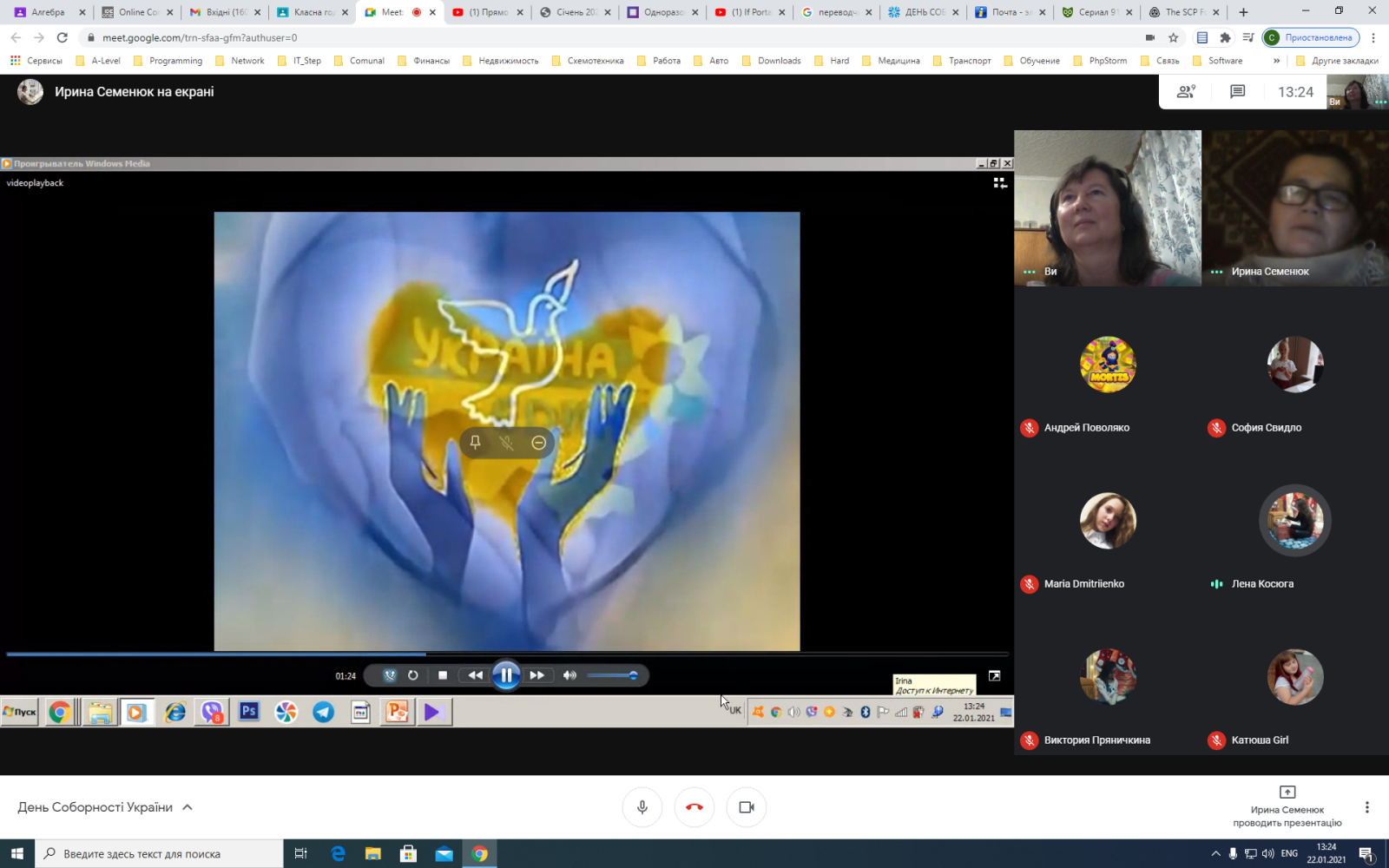Show hidden system tray icons
The image size is (1389, 868).
click(x=1215, y=854)
